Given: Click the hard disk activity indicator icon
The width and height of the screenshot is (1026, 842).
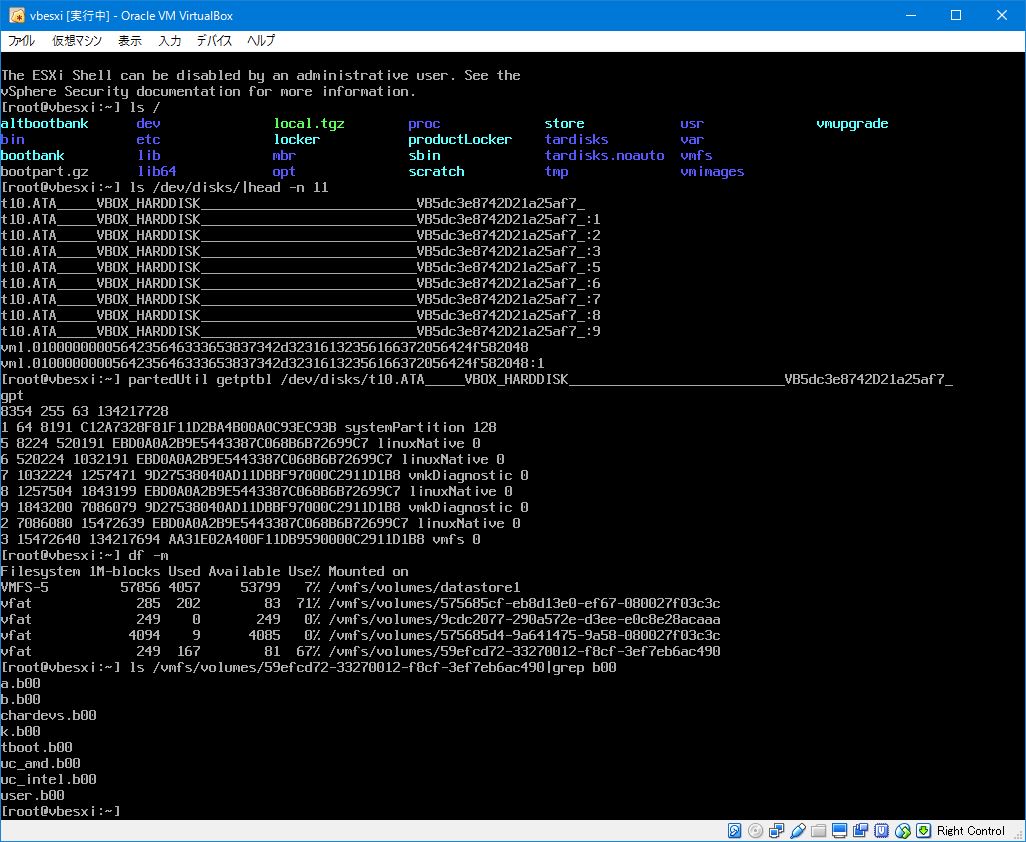Looking at the screenshot, I should click(x=735, y=830).
